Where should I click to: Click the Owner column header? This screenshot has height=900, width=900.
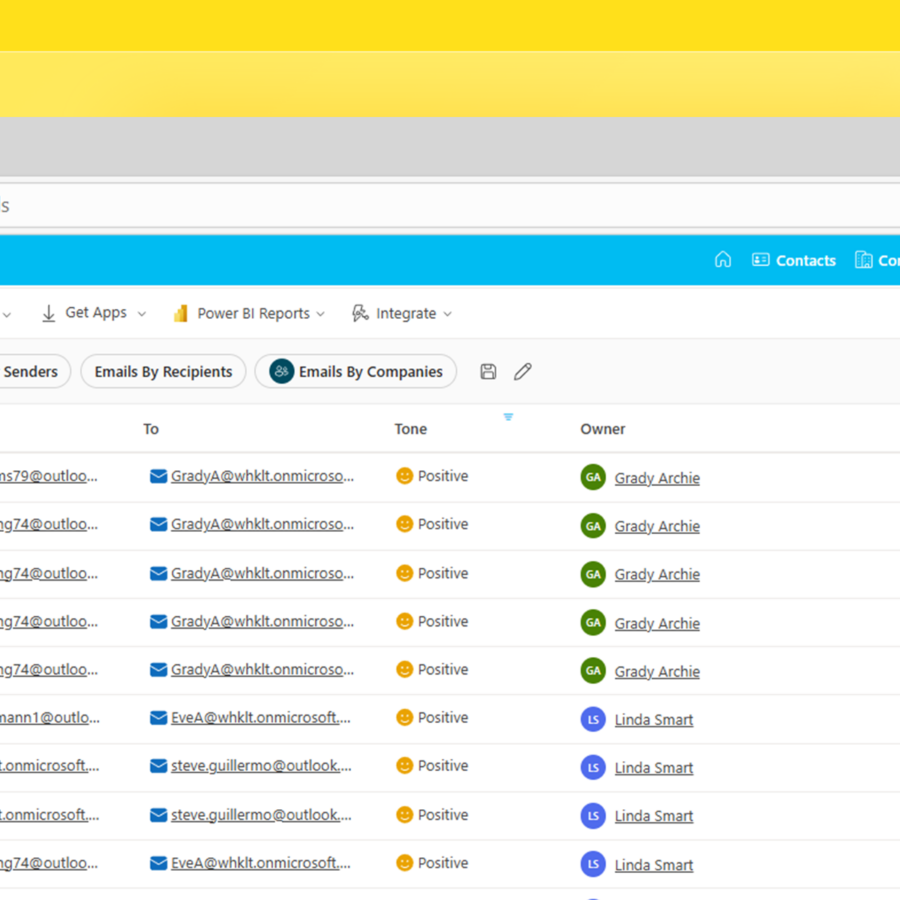click(x=603, y=429)
